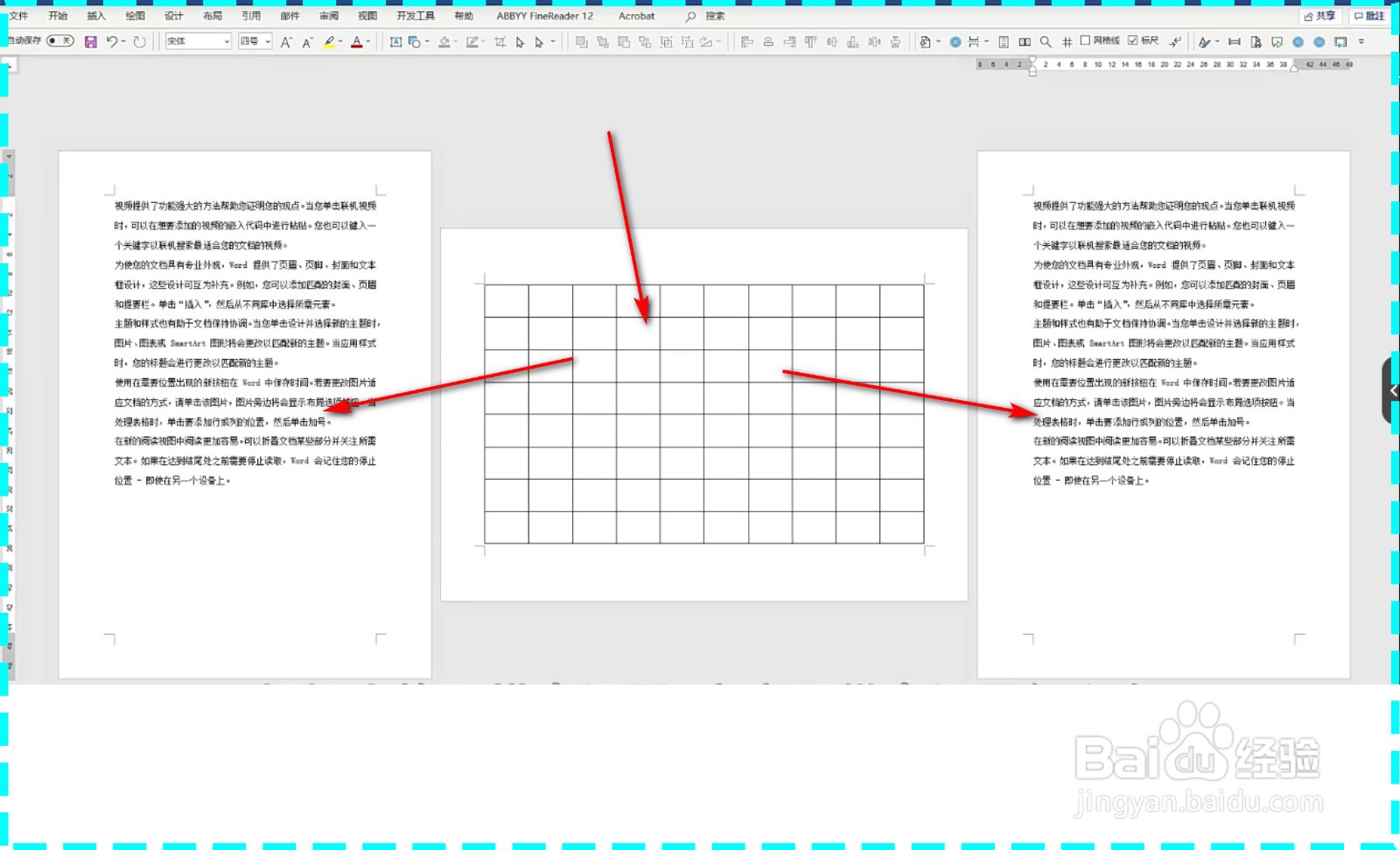The height and width of the screenshot is (850, 1400).
Task: Expand the text styles dropdown arrow
Action: coord(1218,41)
